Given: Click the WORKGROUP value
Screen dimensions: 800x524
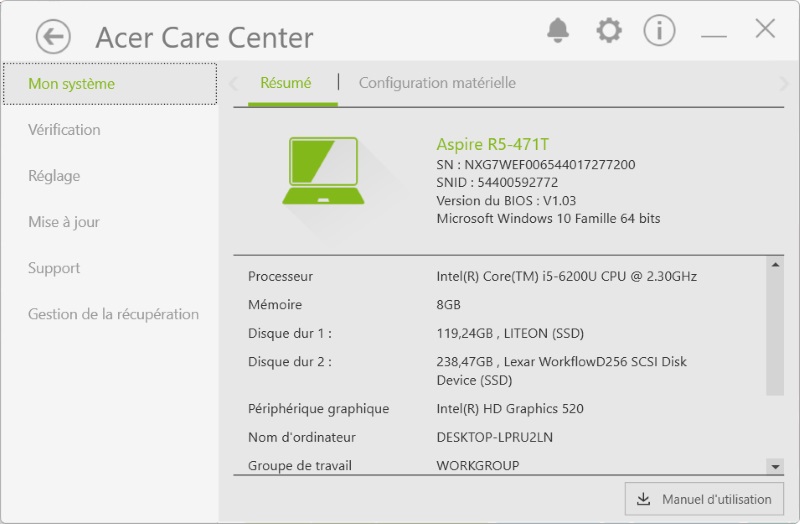Looking at the screenshot, I should [478, 466].
